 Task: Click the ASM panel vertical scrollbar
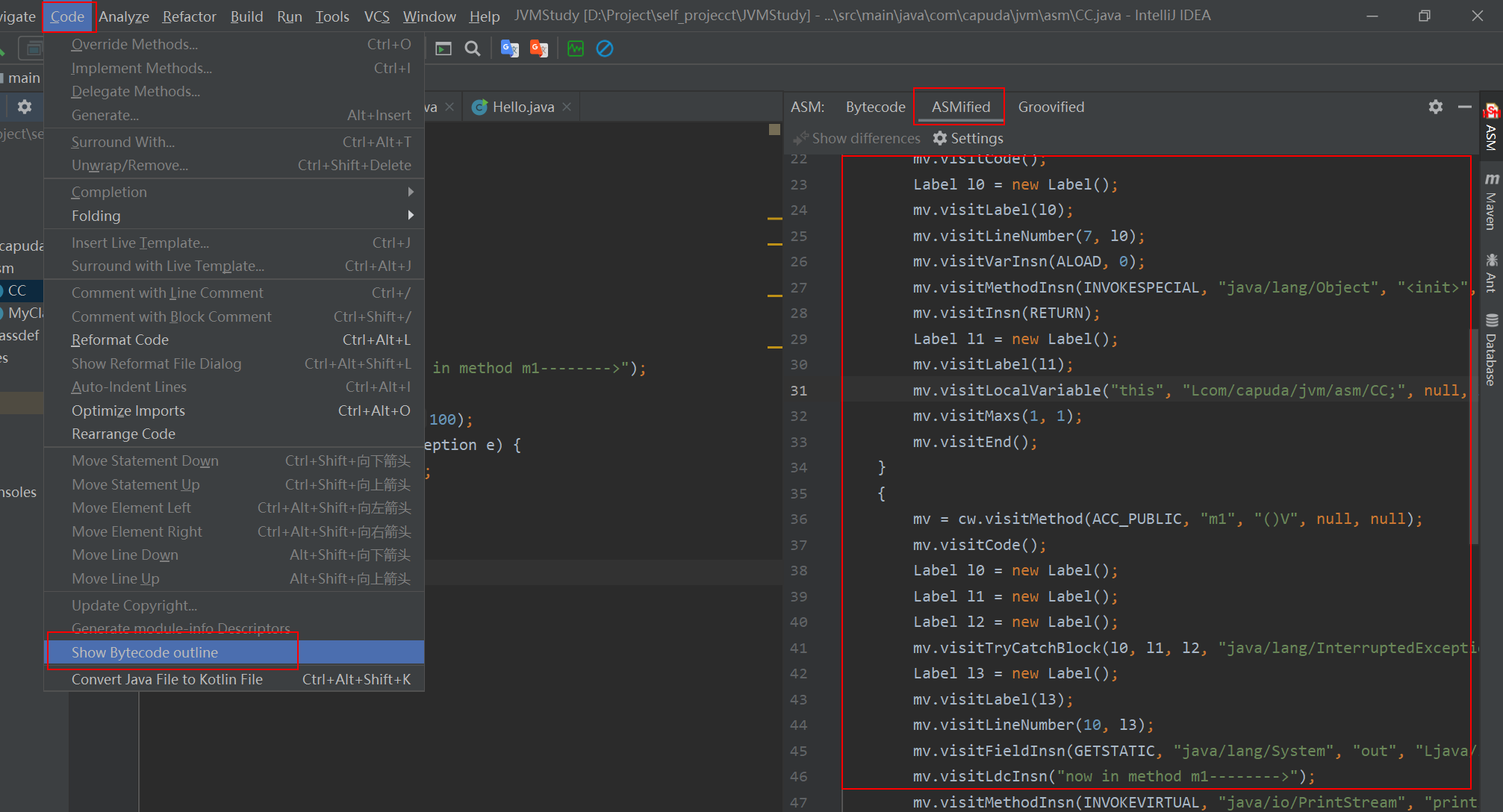[1474, 437]
